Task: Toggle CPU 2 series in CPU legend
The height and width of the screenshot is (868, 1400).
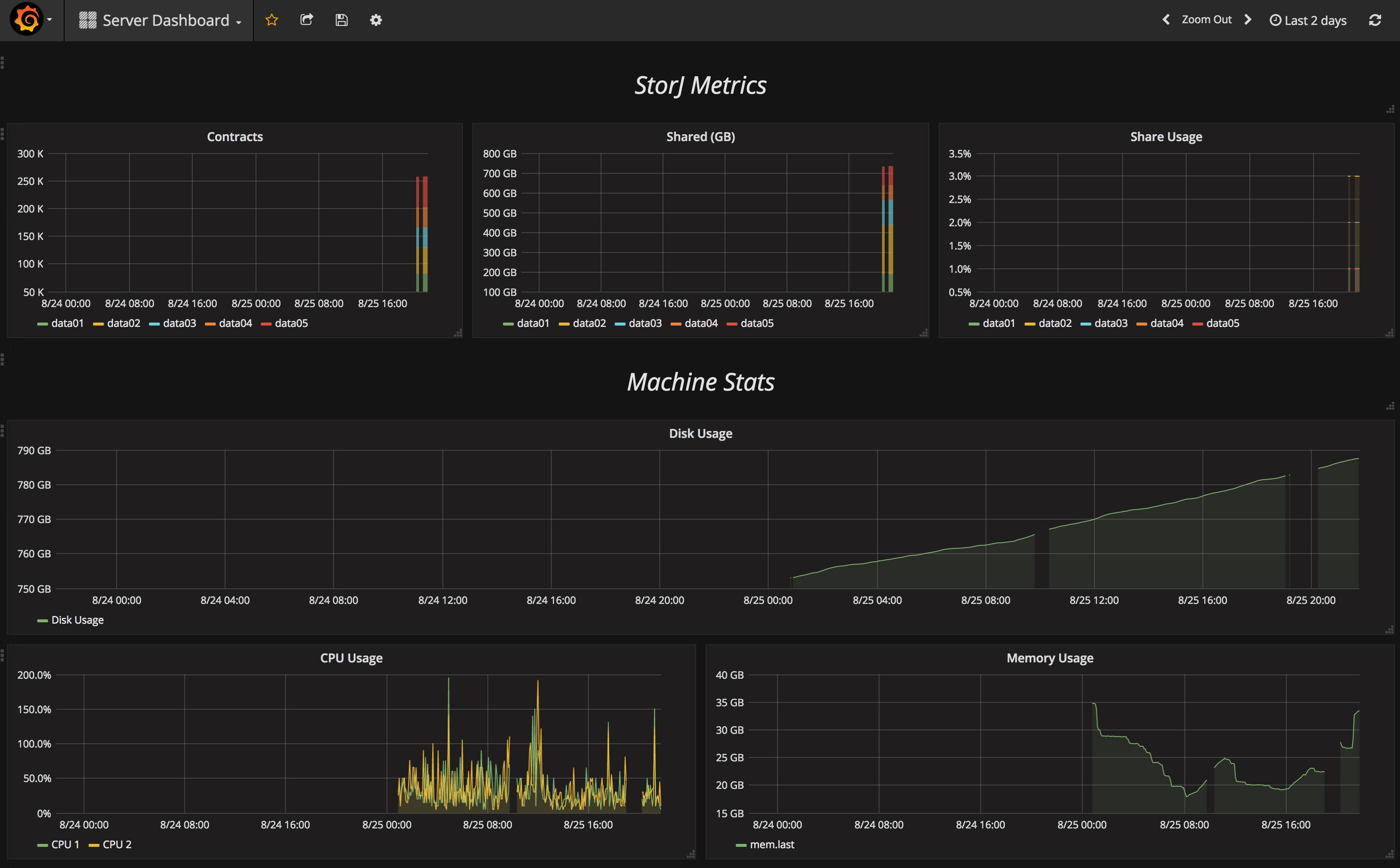Action: pyautogui.click(x=117, y=844)
